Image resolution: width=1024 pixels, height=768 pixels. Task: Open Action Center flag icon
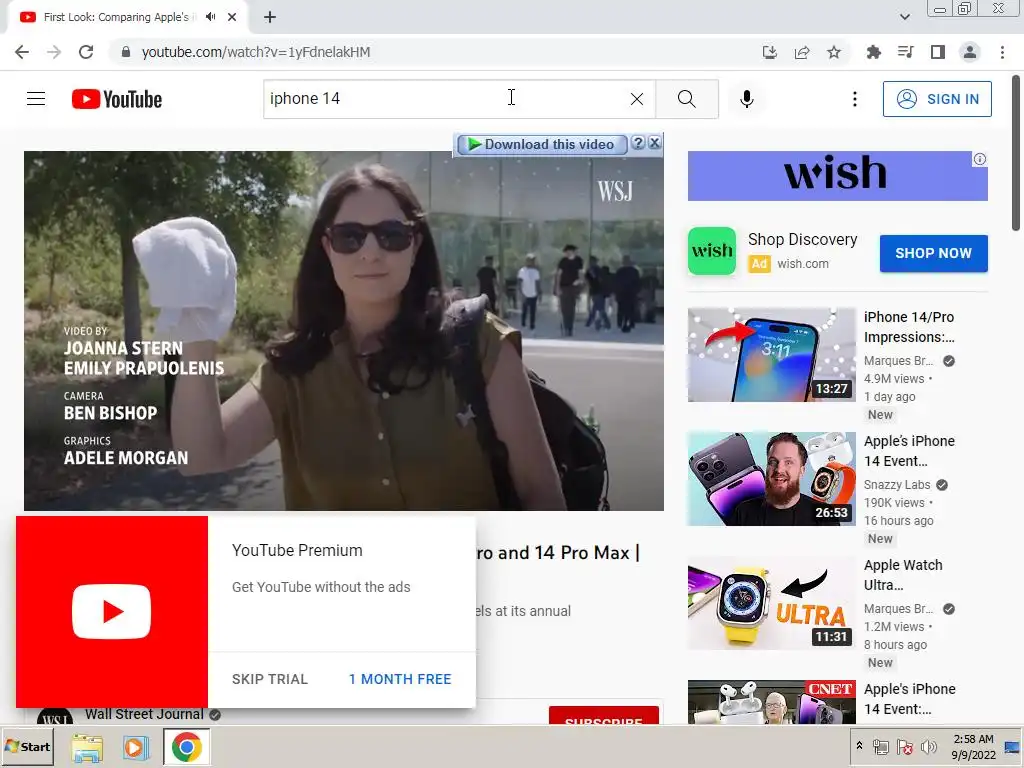tap(904, 746)
